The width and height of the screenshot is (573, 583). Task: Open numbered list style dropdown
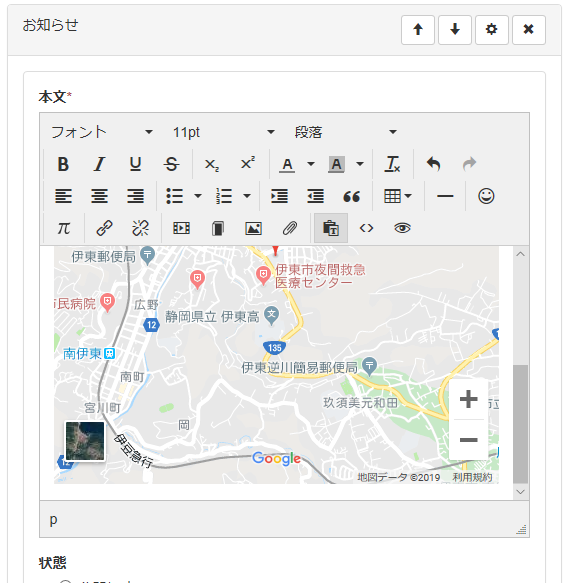(x=247, y=196)
